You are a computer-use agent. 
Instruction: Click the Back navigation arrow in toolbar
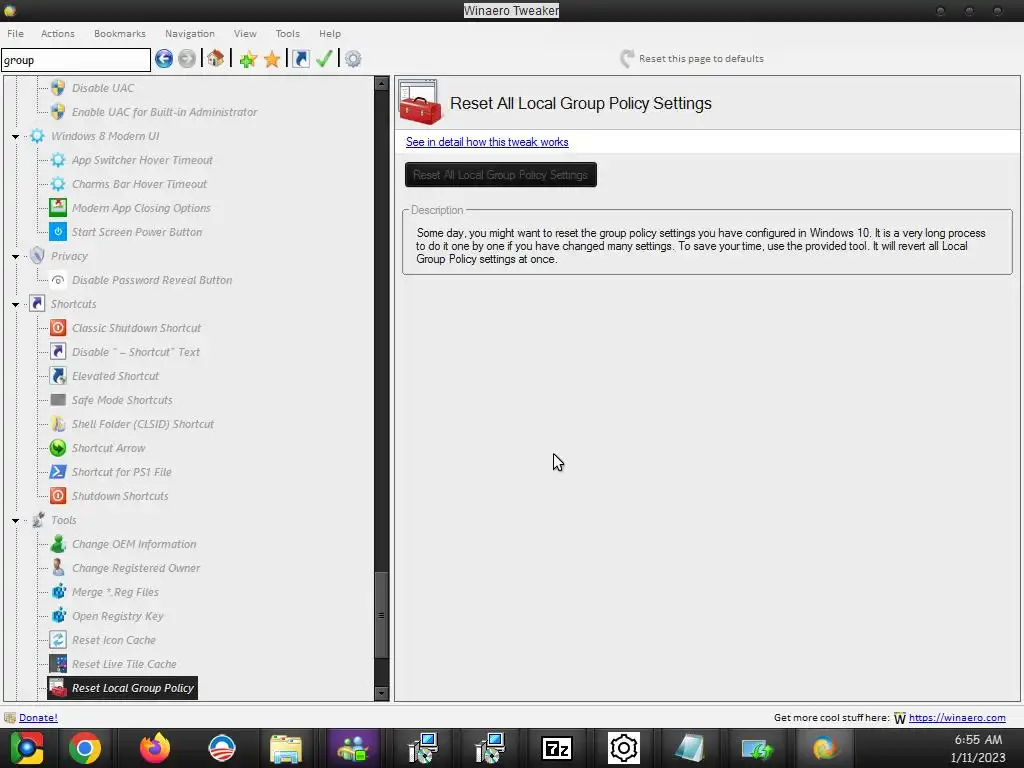pyautogui.click(x=164, y=59)
